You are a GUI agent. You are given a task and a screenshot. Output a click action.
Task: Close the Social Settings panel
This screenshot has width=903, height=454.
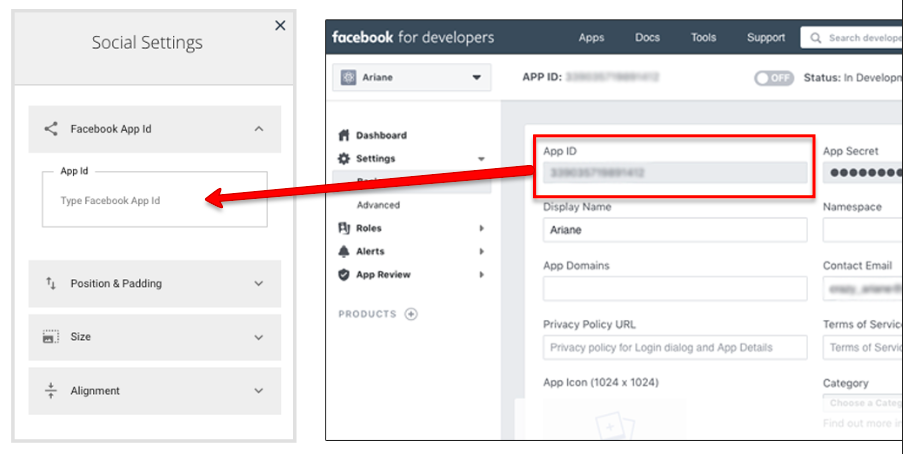pyautogui.click(x=280, y=25)
